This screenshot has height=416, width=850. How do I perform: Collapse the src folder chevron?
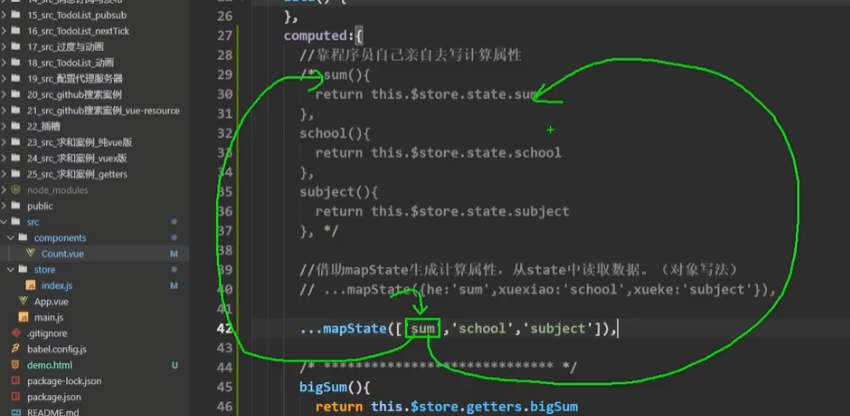pyautogui.click(x=3, y=222)
